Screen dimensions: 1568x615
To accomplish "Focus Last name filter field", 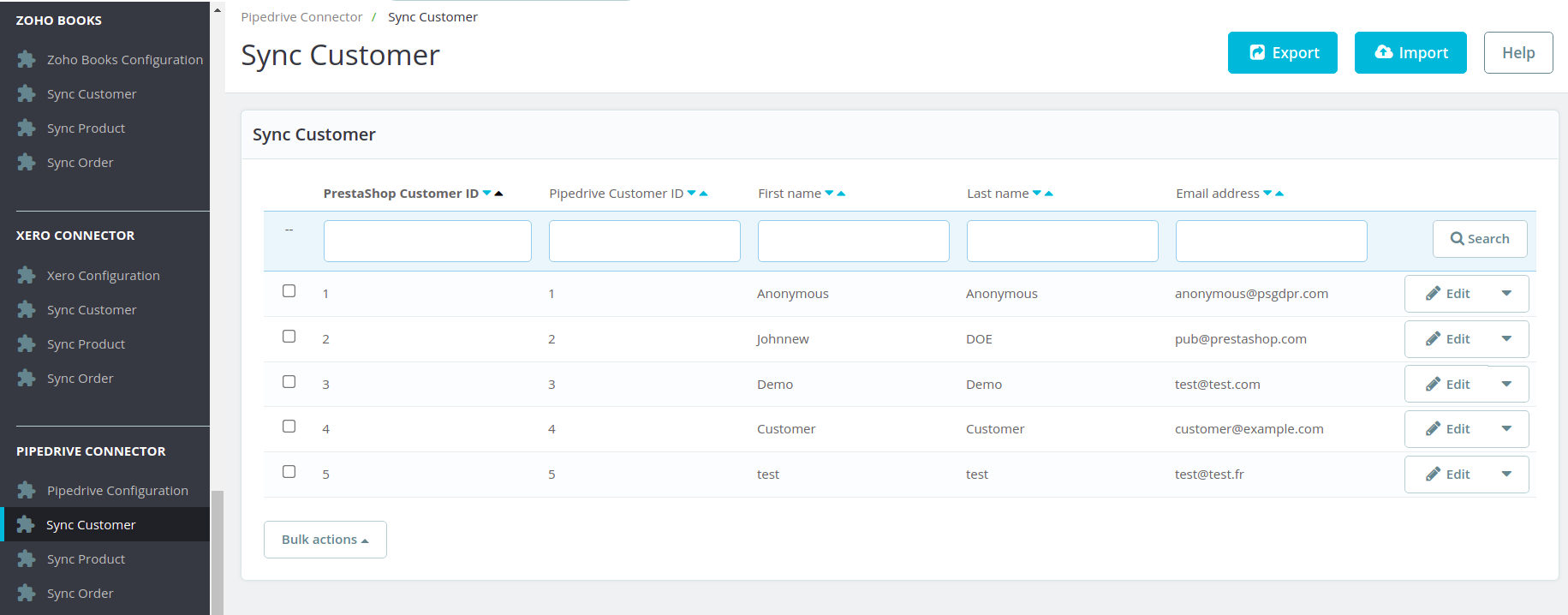I will click(x=1063, y=241).
